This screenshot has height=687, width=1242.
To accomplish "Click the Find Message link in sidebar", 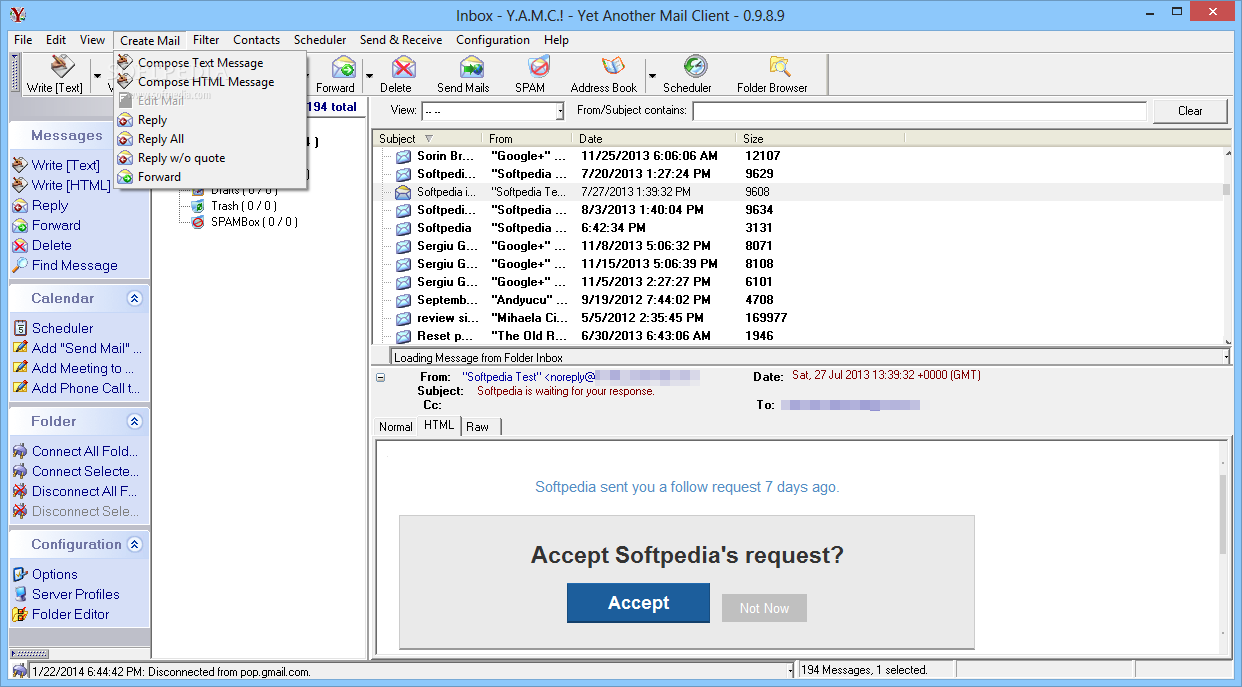I will pyautogui.click(x=75, y=265).
